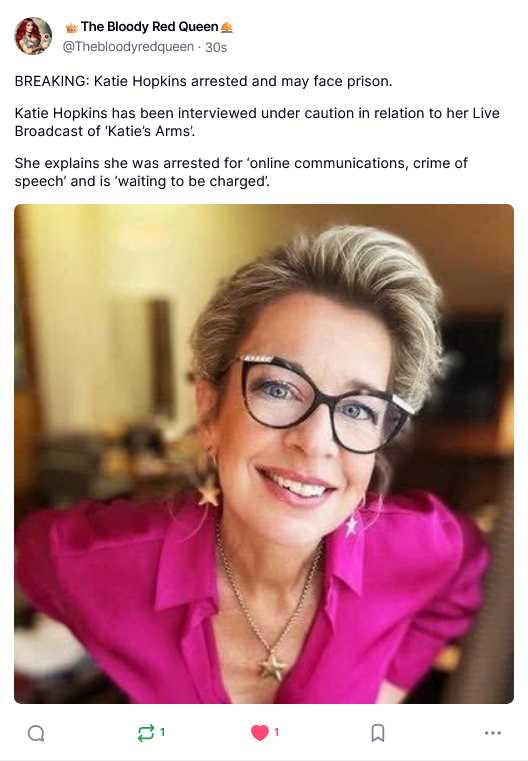
Task: Open the reply speech-bubble icon
Action: [x=36, y=733]
